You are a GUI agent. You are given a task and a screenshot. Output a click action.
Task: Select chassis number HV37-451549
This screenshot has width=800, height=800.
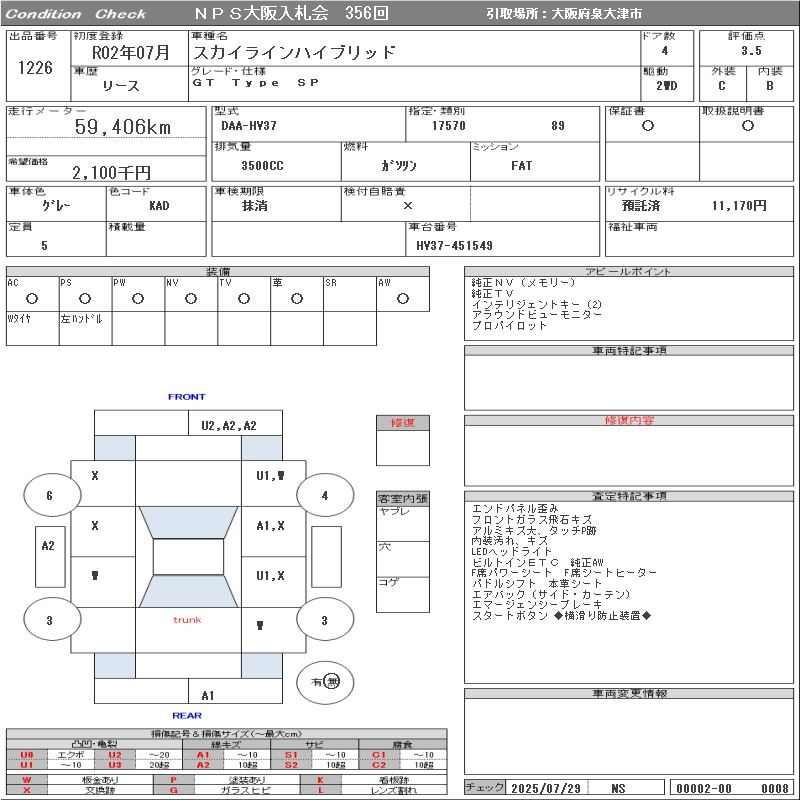coord(454,246)
